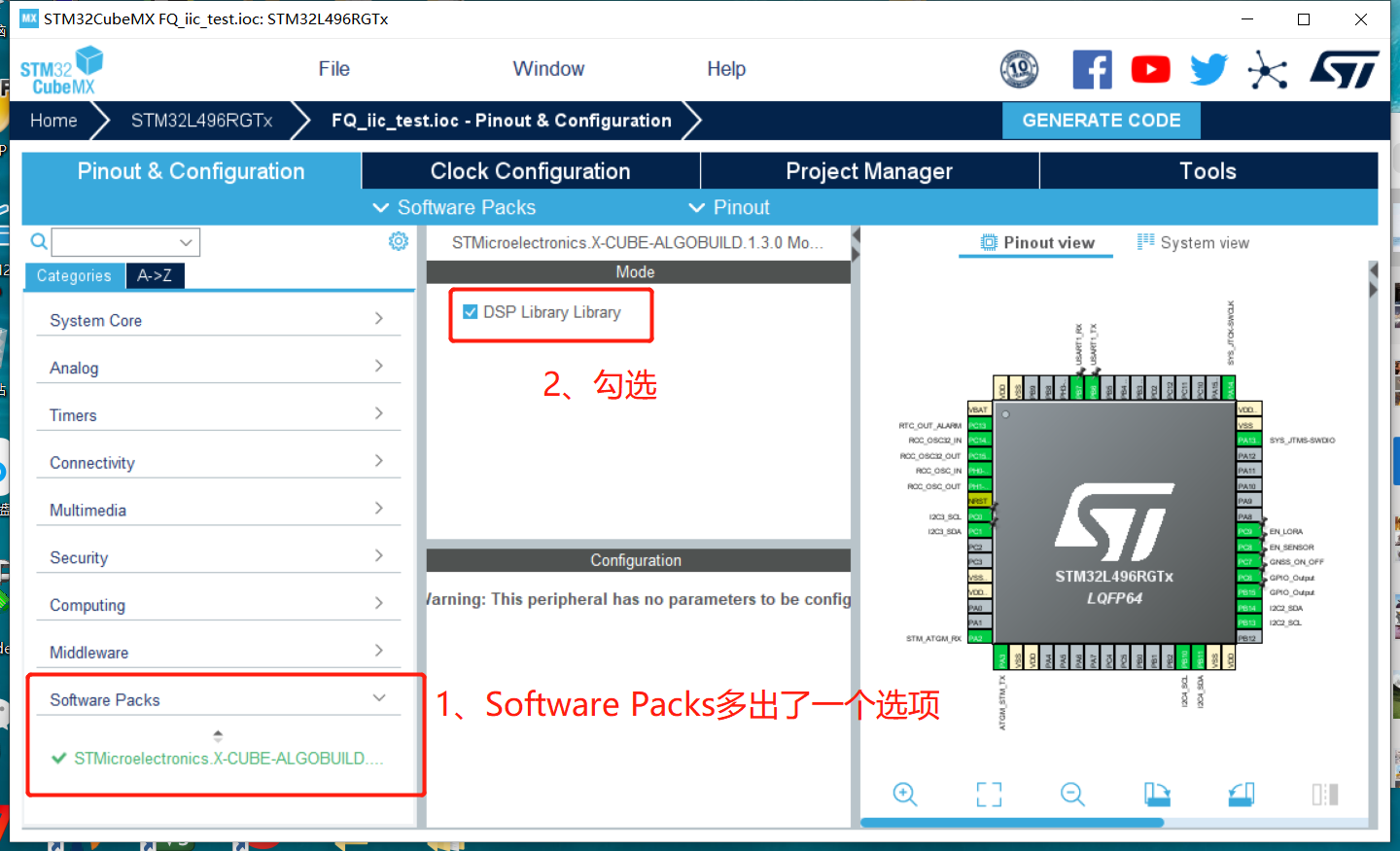Click FQ_iic_test.ioc breadcrumb
This screenshot has width=1400, height=851.
[x=501, y=121]
